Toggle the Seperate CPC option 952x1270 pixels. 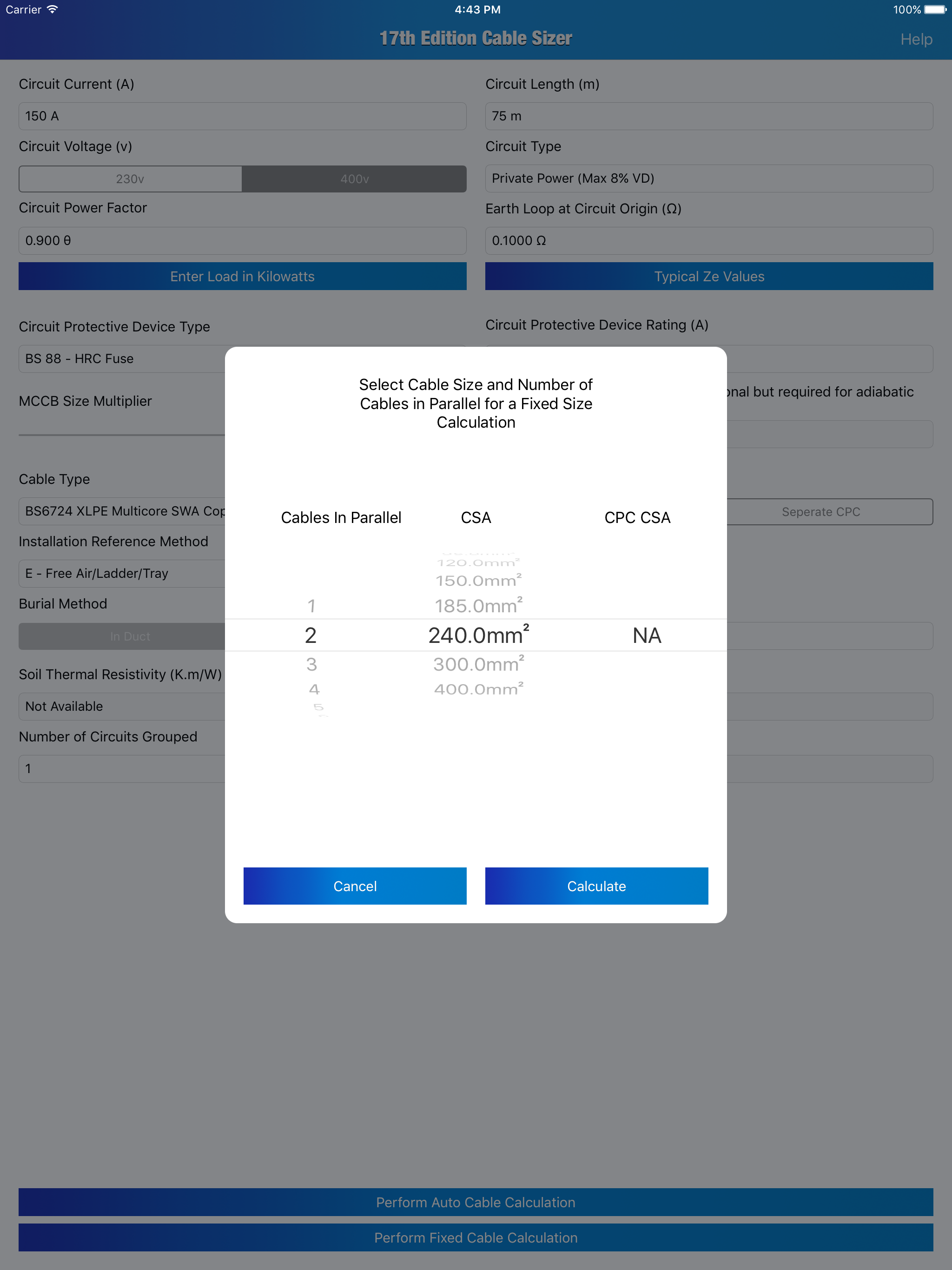[820, 511]
